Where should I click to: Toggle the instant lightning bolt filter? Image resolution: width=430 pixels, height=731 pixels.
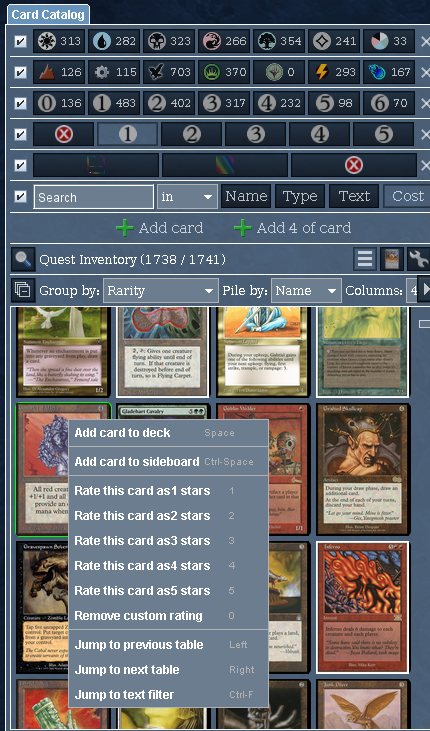334,72
